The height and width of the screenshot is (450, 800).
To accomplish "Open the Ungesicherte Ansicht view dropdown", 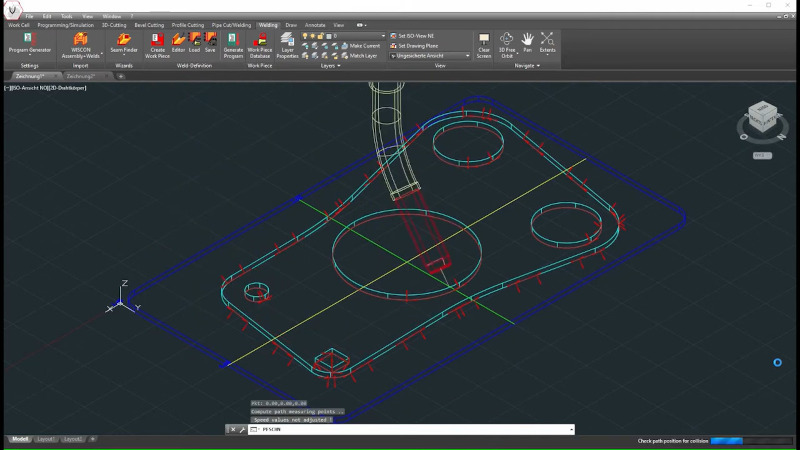I will pos(467,56).
